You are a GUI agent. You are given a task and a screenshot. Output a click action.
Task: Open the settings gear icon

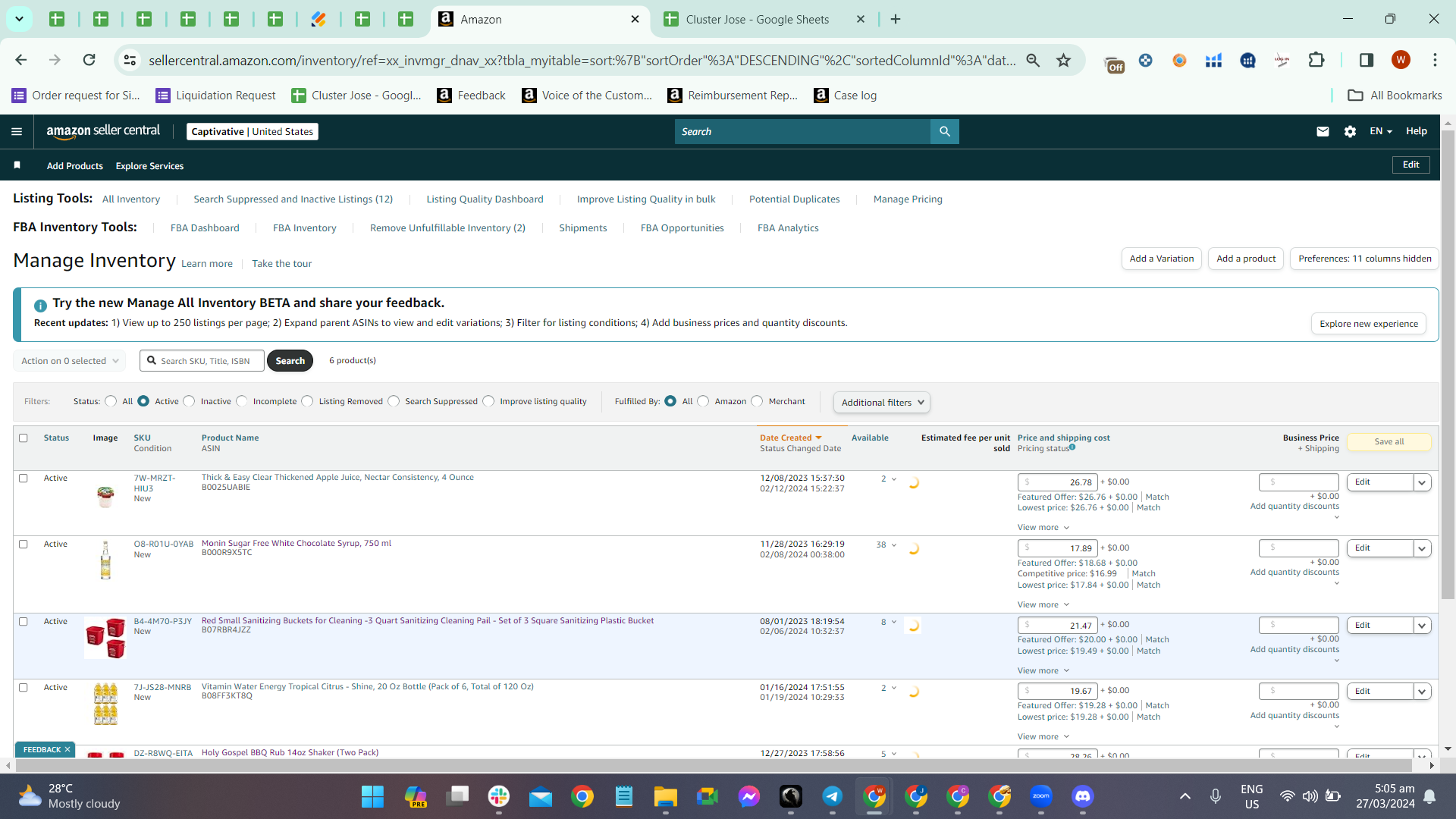pyautogui.click(x=1350, y=131)
